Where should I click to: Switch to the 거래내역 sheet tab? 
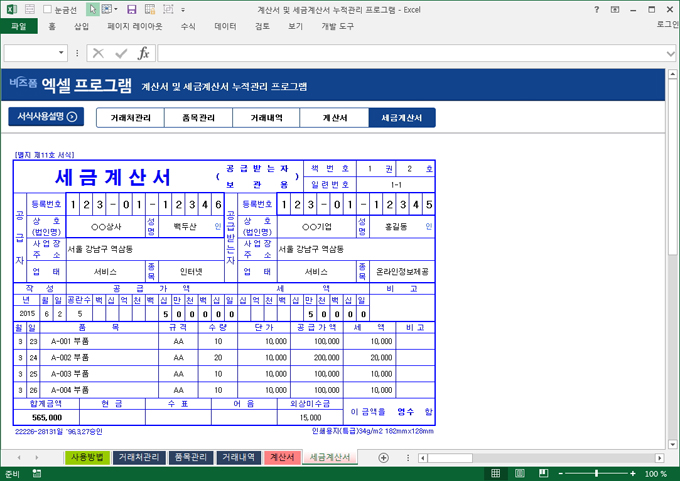[x=238, y=457]
